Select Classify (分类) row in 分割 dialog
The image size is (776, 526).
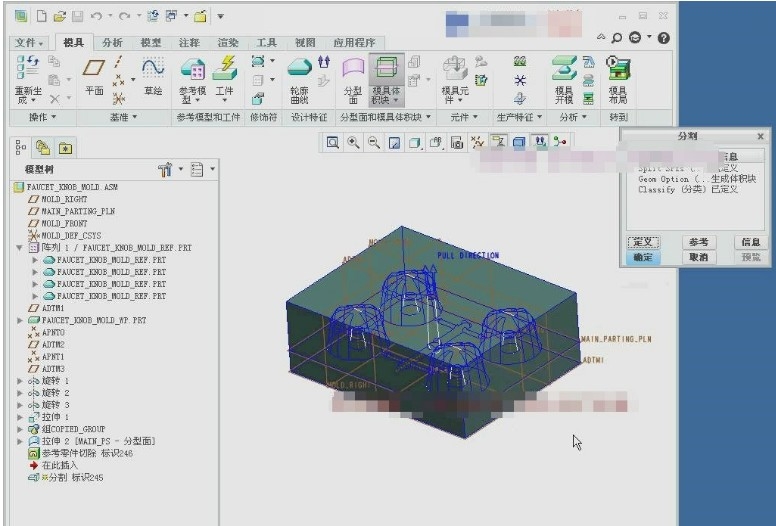coord(688,190)
